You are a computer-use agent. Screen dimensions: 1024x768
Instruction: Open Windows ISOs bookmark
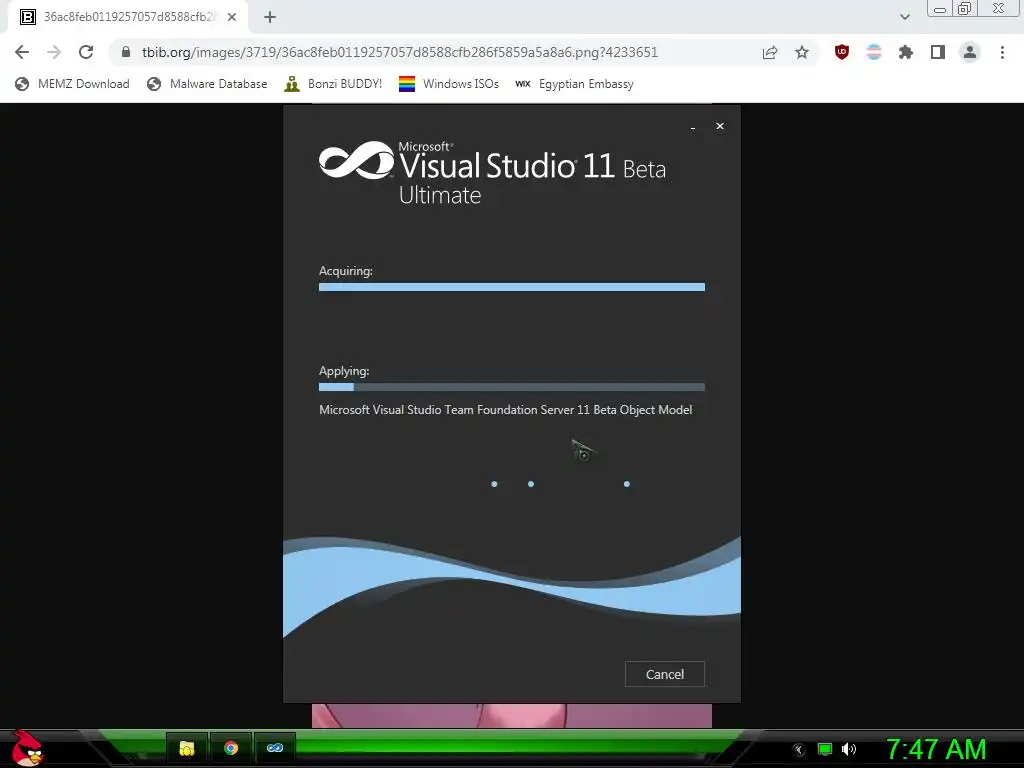(449, 84)
